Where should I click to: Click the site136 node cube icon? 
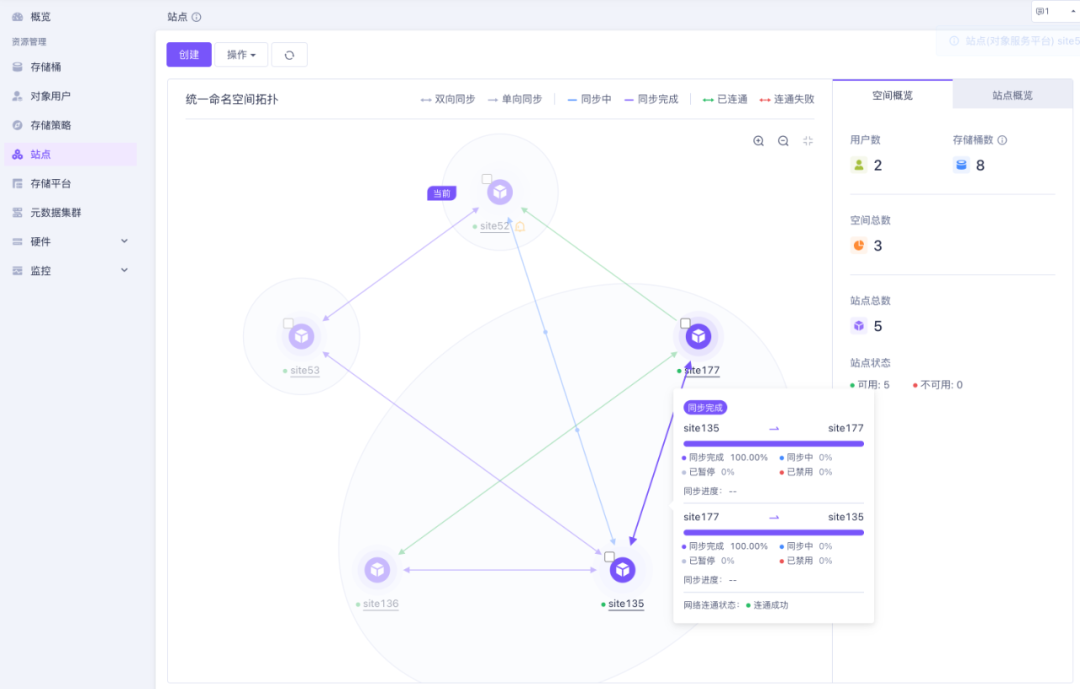pyautogui.click(x=377, y=570)
